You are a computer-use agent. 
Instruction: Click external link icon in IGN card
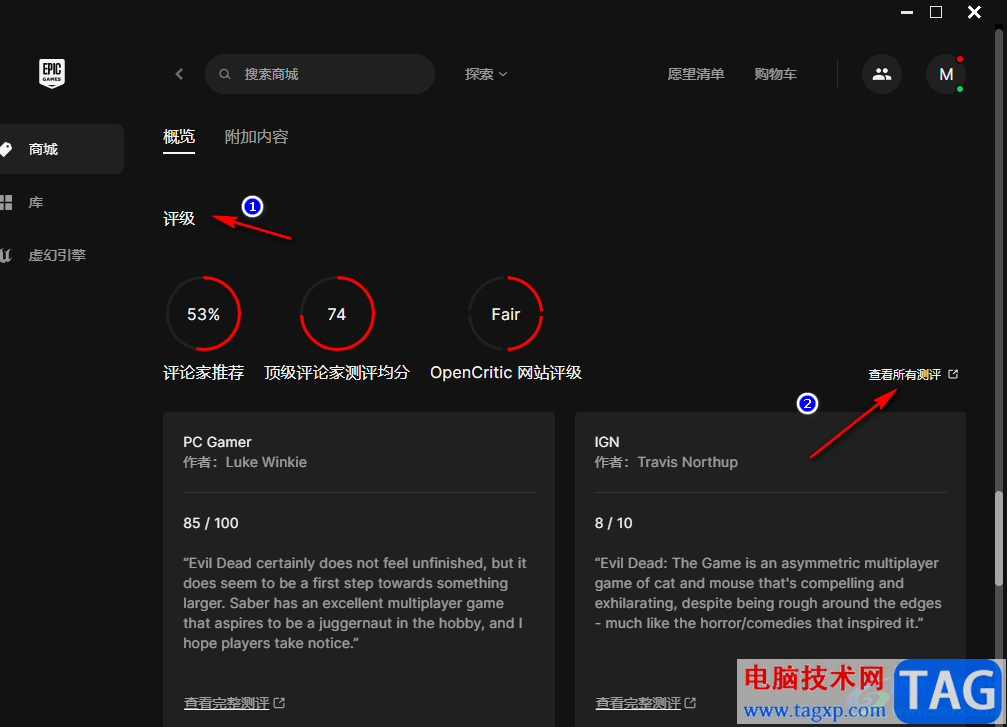(x=690, y=703)
